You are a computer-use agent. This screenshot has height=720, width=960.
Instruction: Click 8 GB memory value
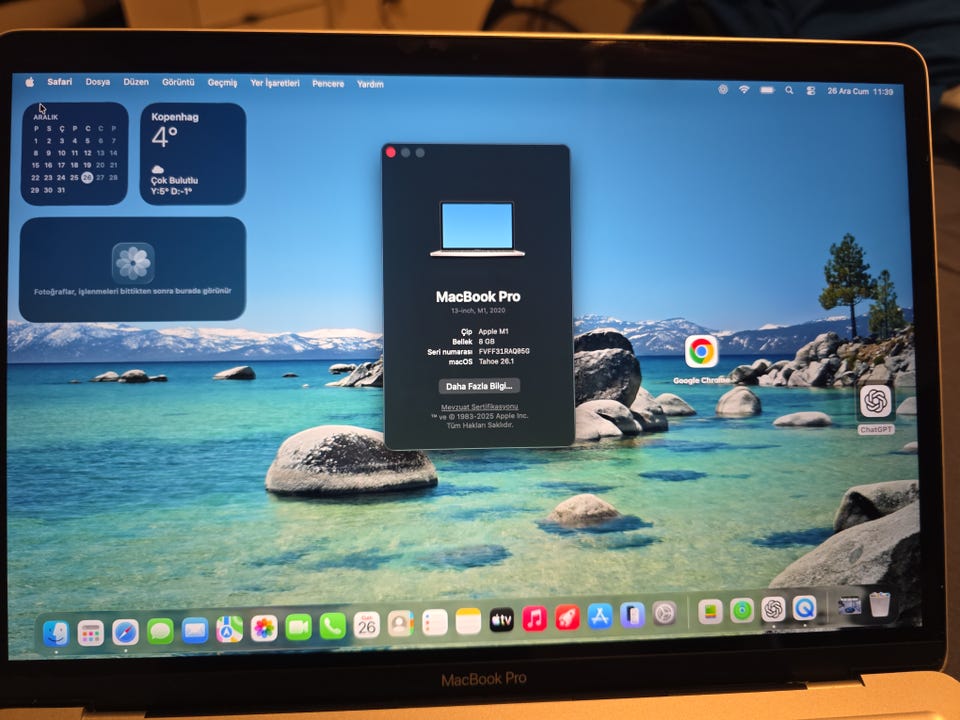coord(486,341)
